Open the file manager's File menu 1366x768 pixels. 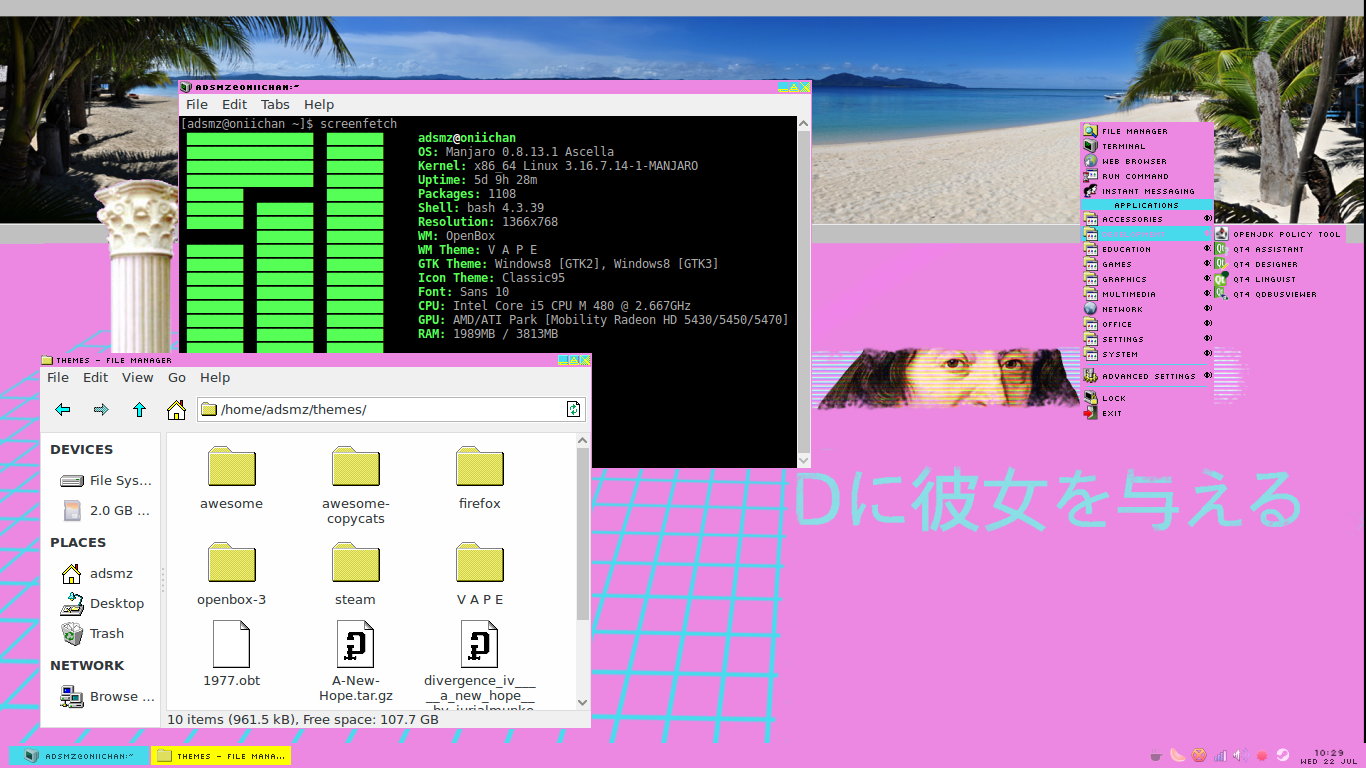[x=58, y=377]
